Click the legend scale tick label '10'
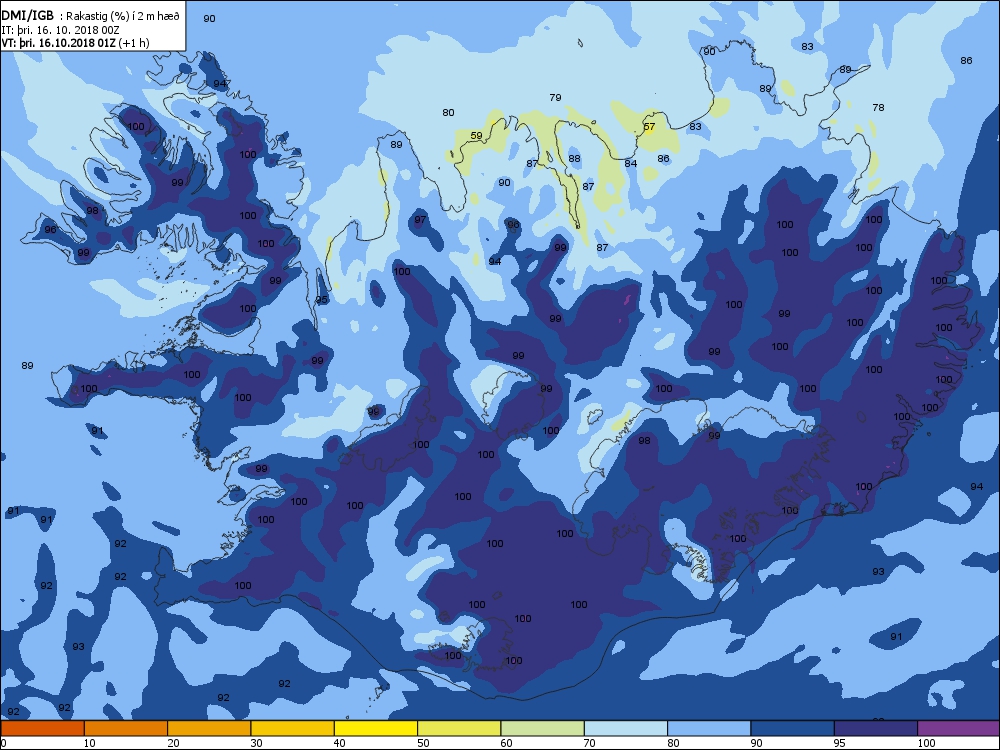 click(x=90, y=743)
